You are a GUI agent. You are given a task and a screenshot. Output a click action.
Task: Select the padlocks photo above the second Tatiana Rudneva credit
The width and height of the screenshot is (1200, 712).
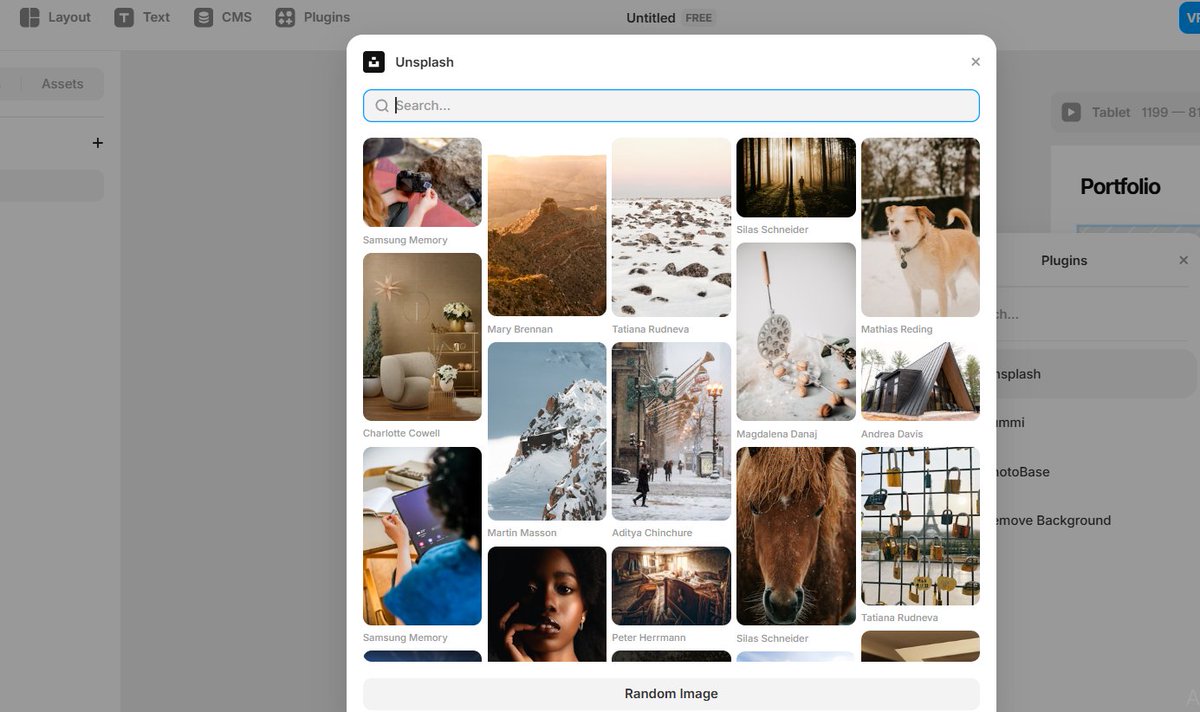click(920, 526)
